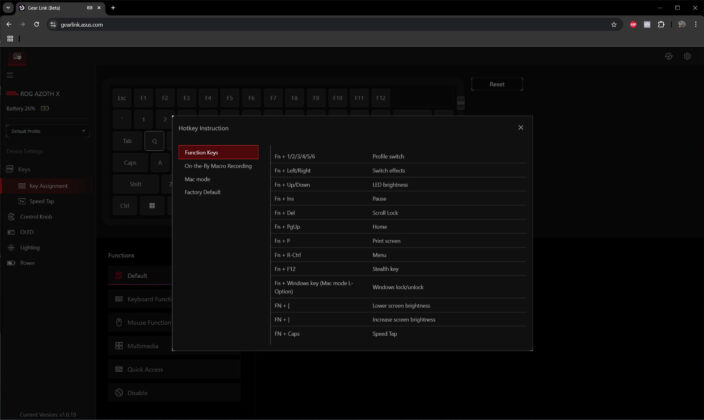The height and width of the screenshot is (420, 704).
Task: Open the red adblock extension icon
Action: coord(633,25)
